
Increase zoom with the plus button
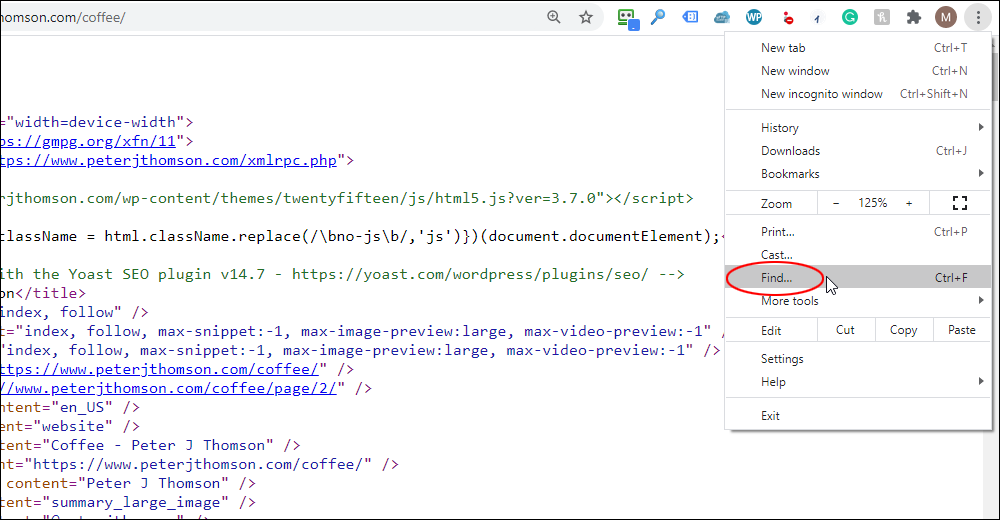point(909,204)
